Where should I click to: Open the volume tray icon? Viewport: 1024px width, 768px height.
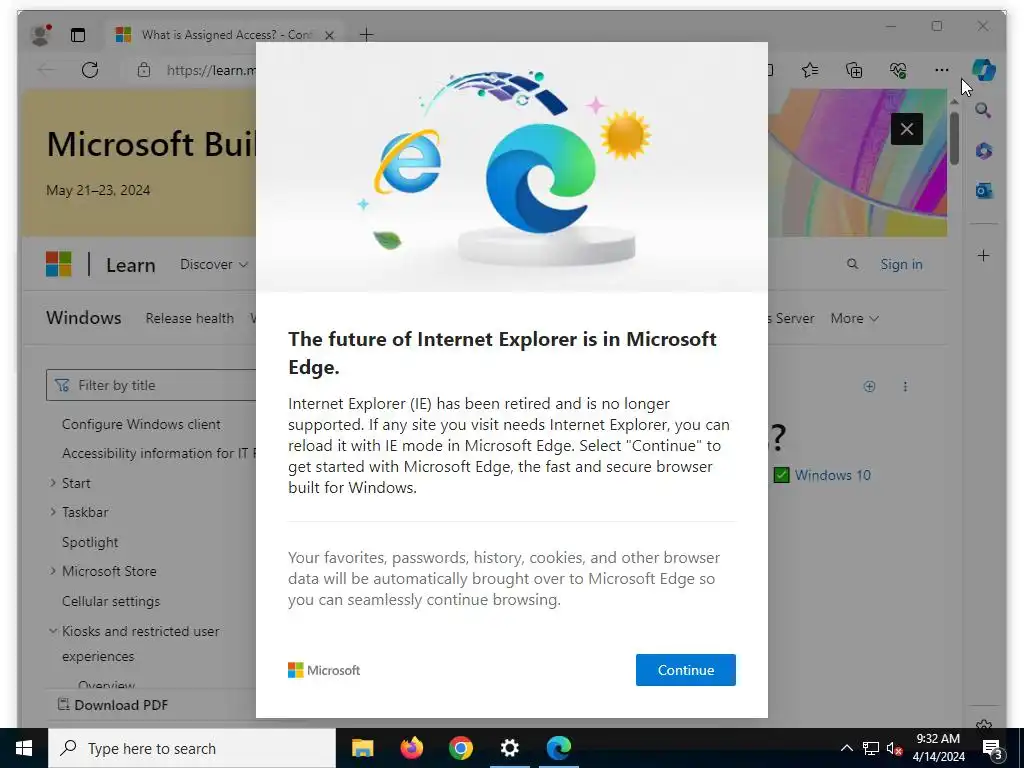coord(895,748)
